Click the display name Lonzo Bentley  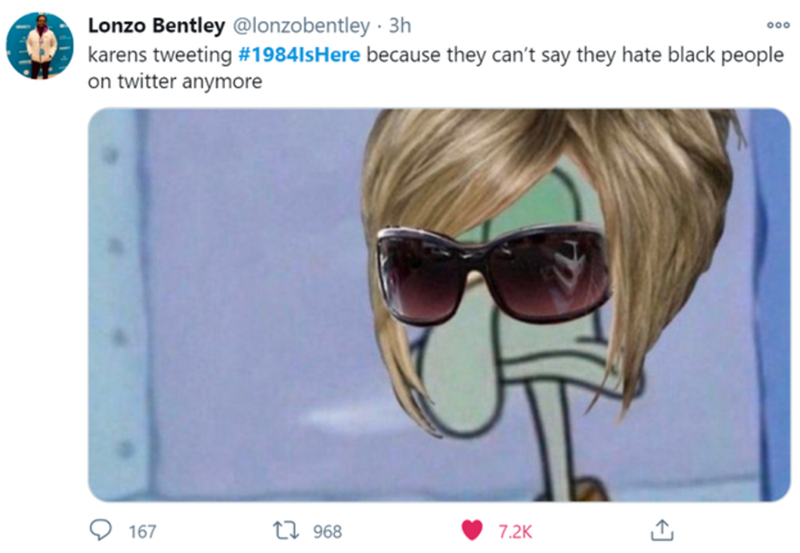pos(156,25)
